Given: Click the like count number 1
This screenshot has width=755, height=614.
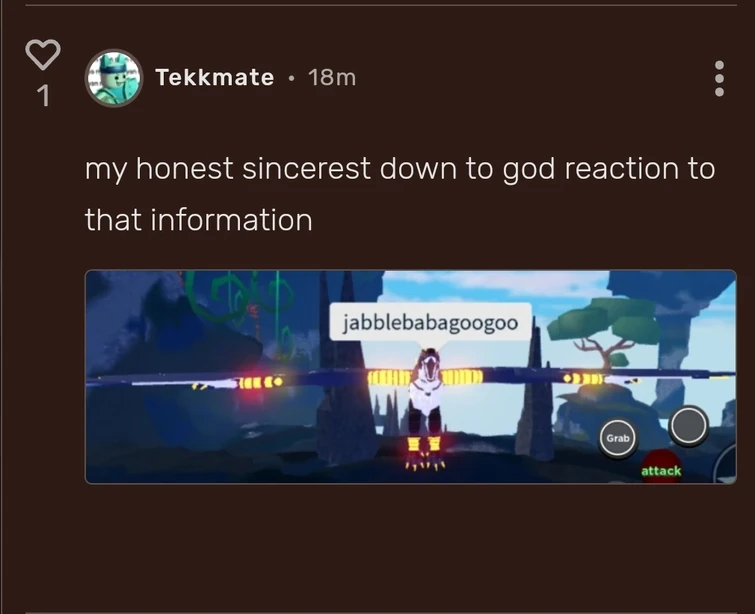Looking at the screenshot, I should pyautogui.click(x=43, y=96).
